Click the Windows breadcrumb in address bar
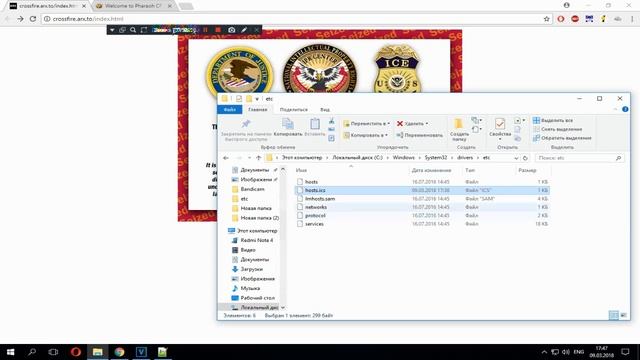This screenshot has height=360, width=640. pos(404,158)
